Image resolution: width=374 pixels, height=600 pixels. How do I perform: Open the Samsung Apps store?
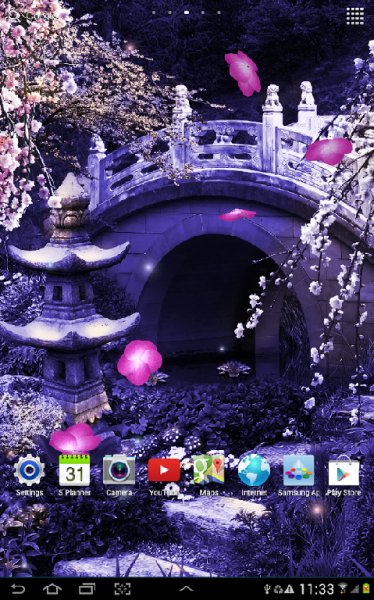(x=299, y=475)
